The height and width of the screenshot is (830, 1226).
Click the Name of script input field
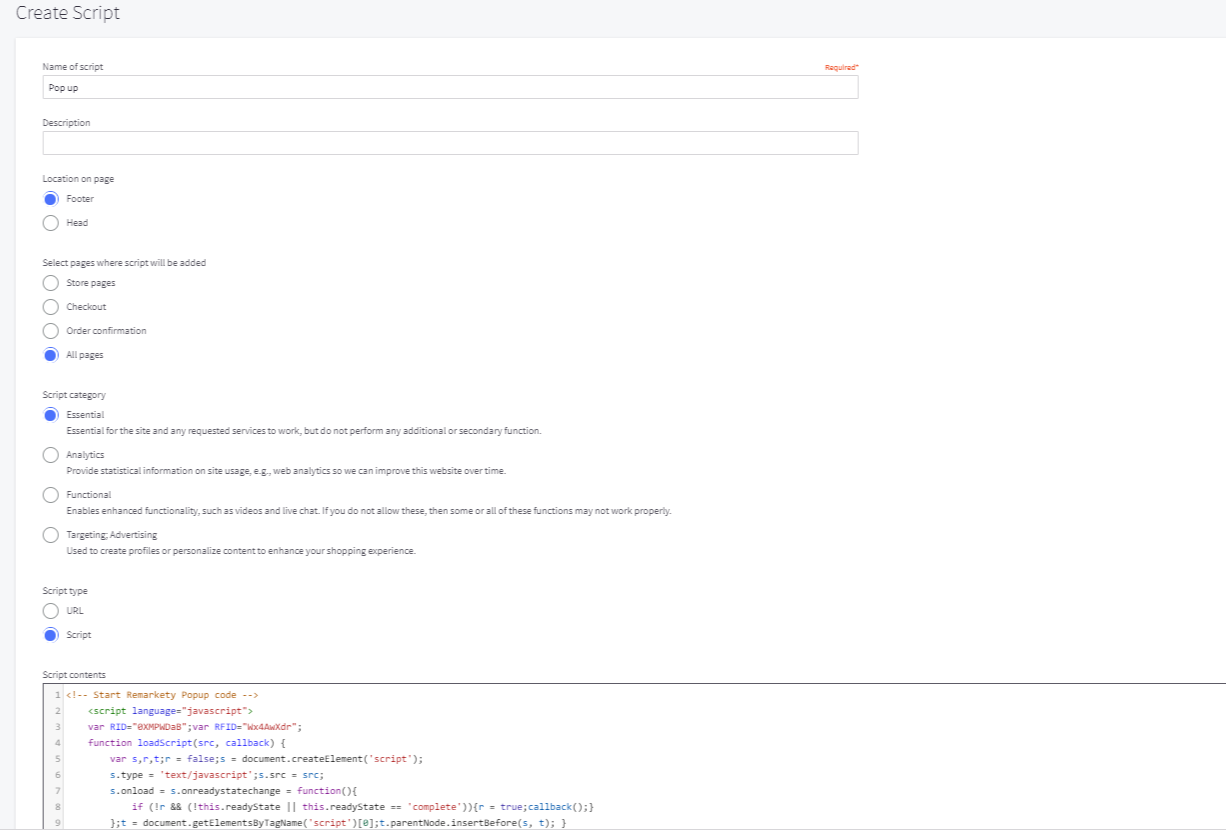[450, 87]
